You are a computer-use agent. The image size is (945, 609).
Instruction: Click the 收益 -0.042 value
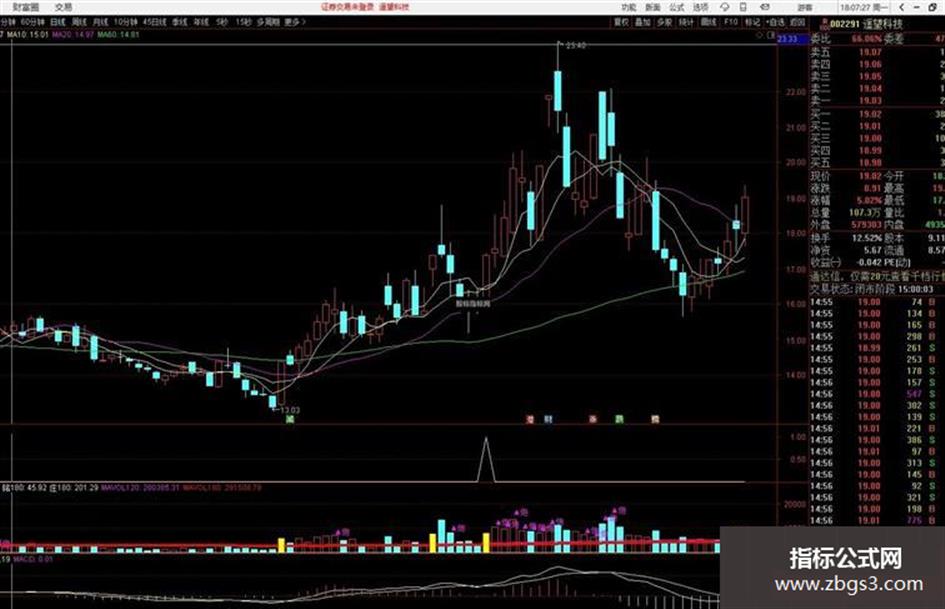click(868, 262)
